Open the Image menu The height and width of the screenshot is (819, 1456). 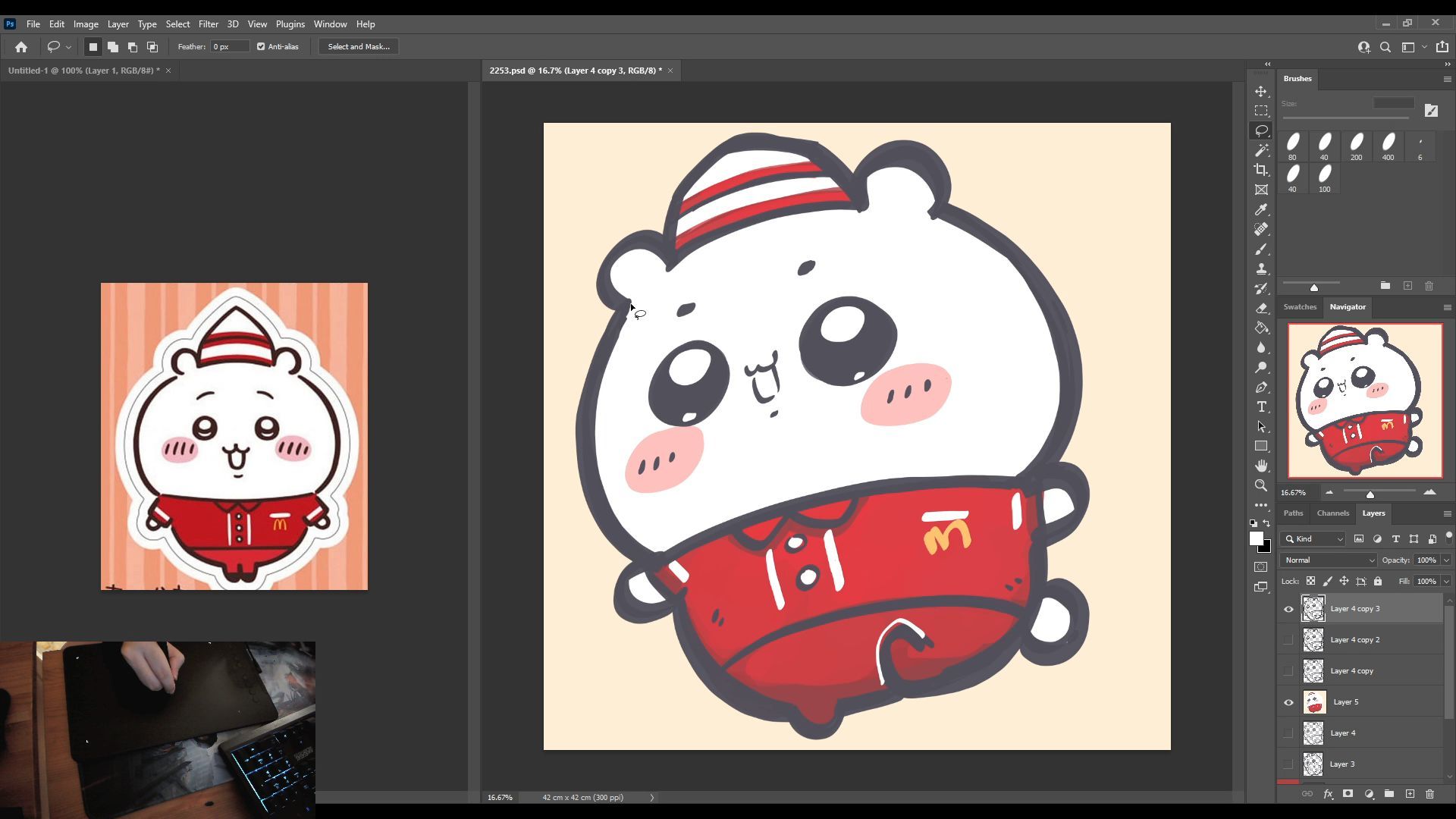click(x=86, y=24)
